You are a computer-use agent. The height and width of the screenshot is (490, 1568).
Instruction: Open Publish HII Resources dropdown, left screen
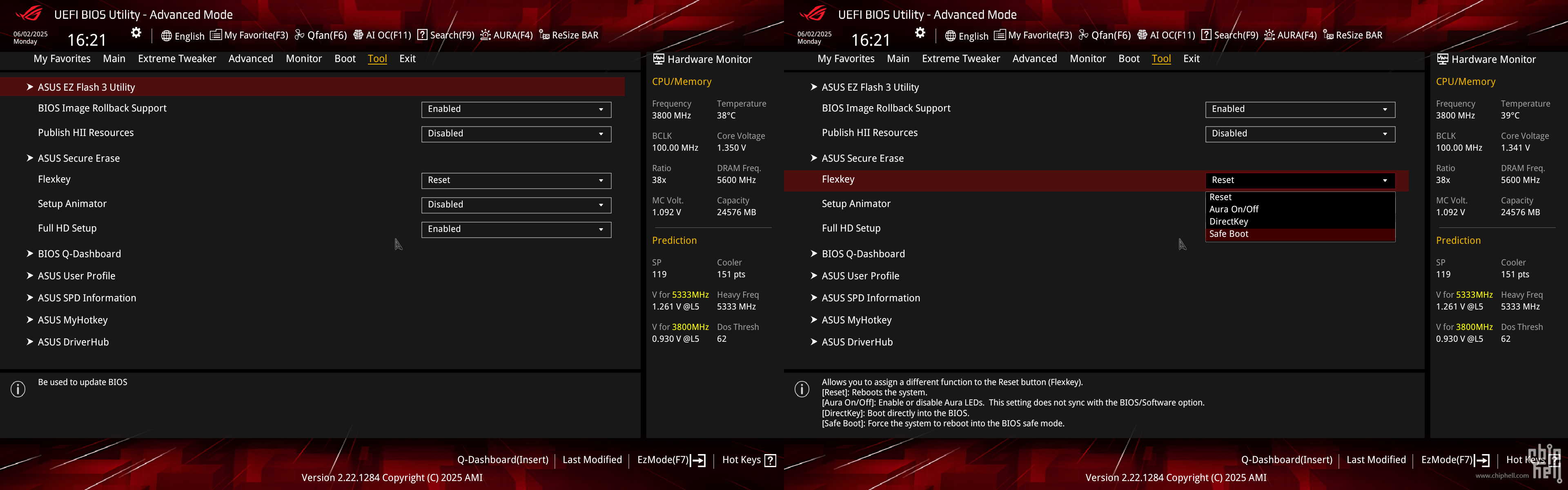coord(516,134)
